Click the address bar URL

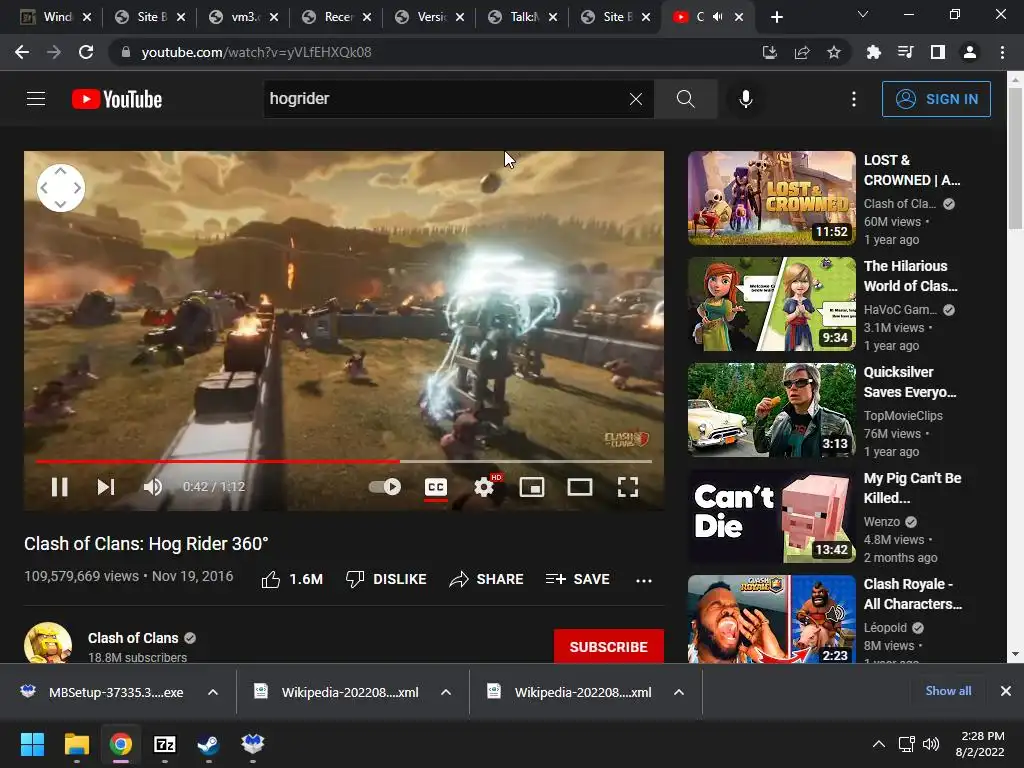[x=256, y=52]
